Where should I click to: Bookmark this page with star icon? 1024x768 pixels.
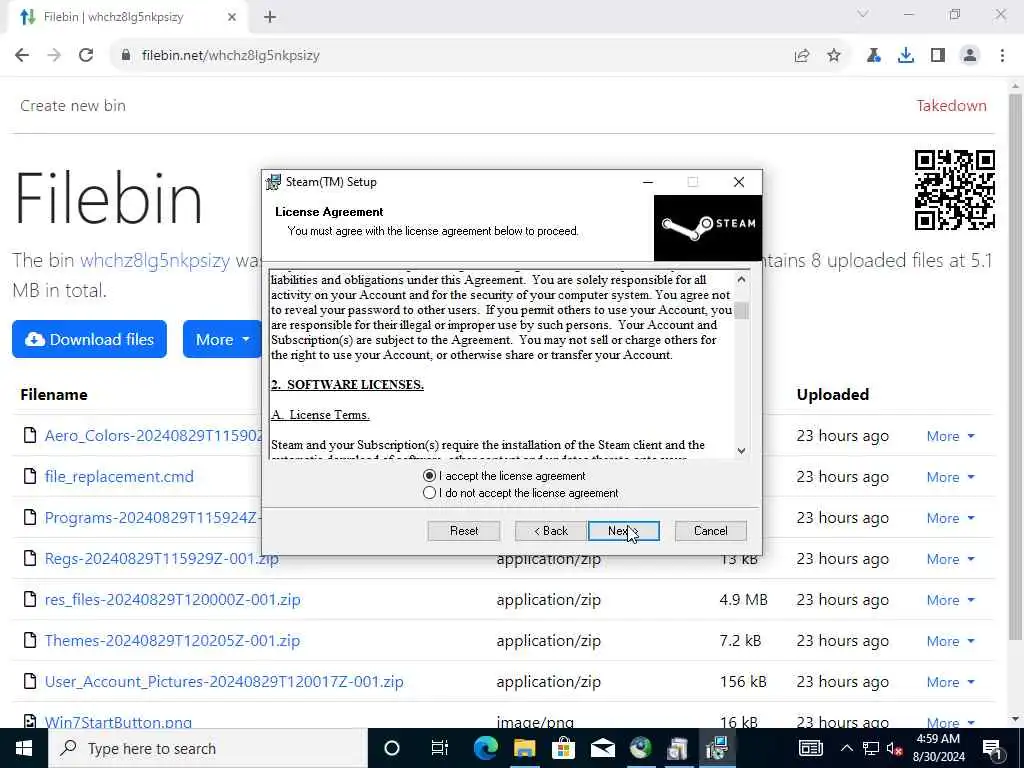834,56
